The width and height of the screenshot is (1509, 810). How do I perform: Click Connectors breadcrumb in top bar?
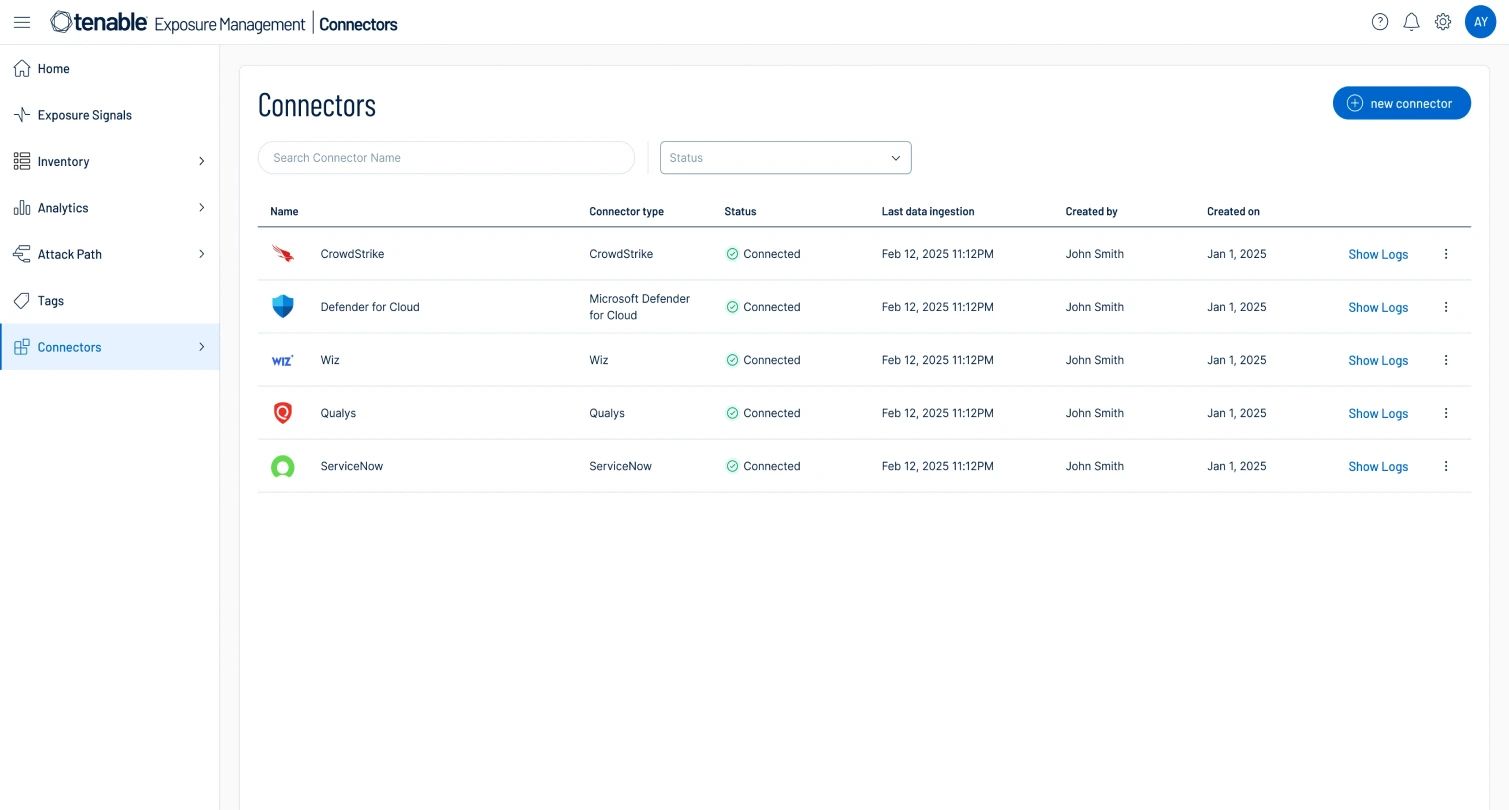[x=358, y=24]
